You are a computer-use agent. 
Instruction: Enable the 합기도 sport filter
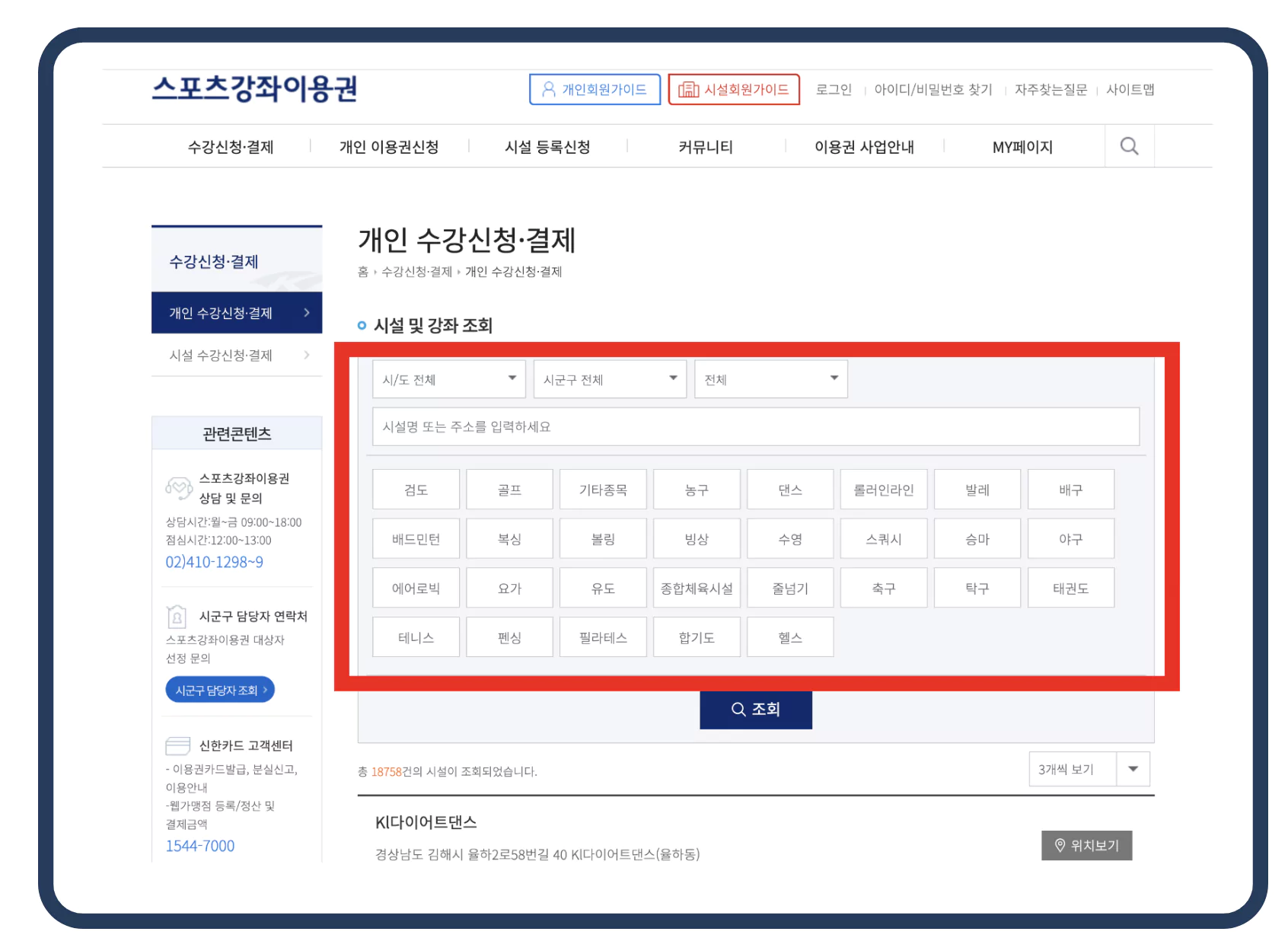pos(697,637)
